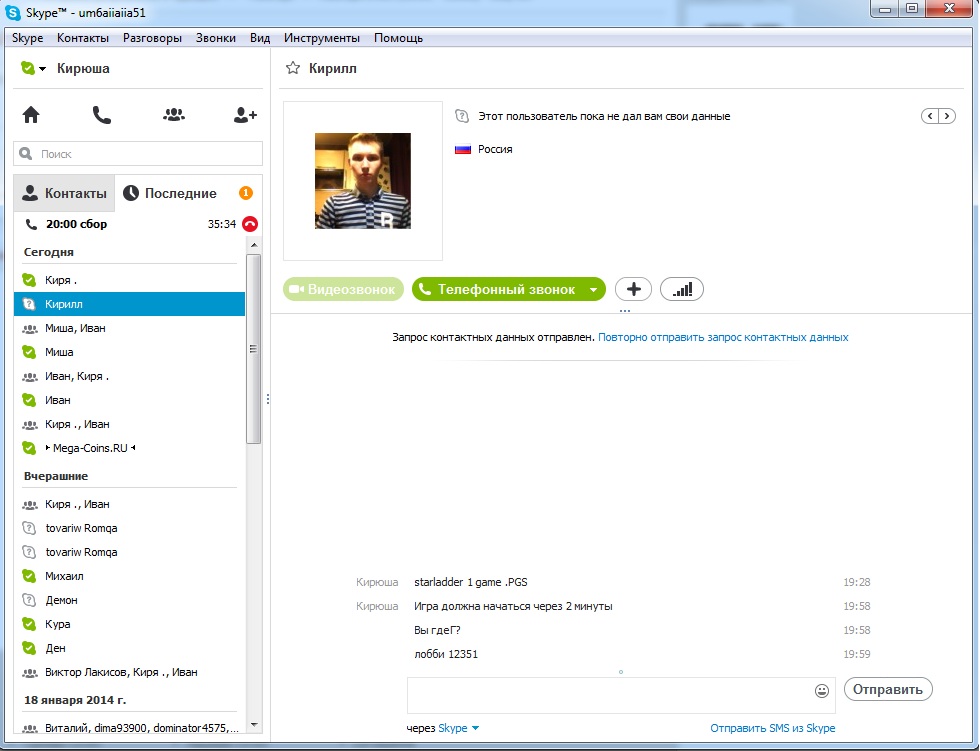Image resolution: width=980 pixels, height=751 pixels.
Task: Click the orange unread notification badge
Action: pyautogui.click(x=246, y=193)
